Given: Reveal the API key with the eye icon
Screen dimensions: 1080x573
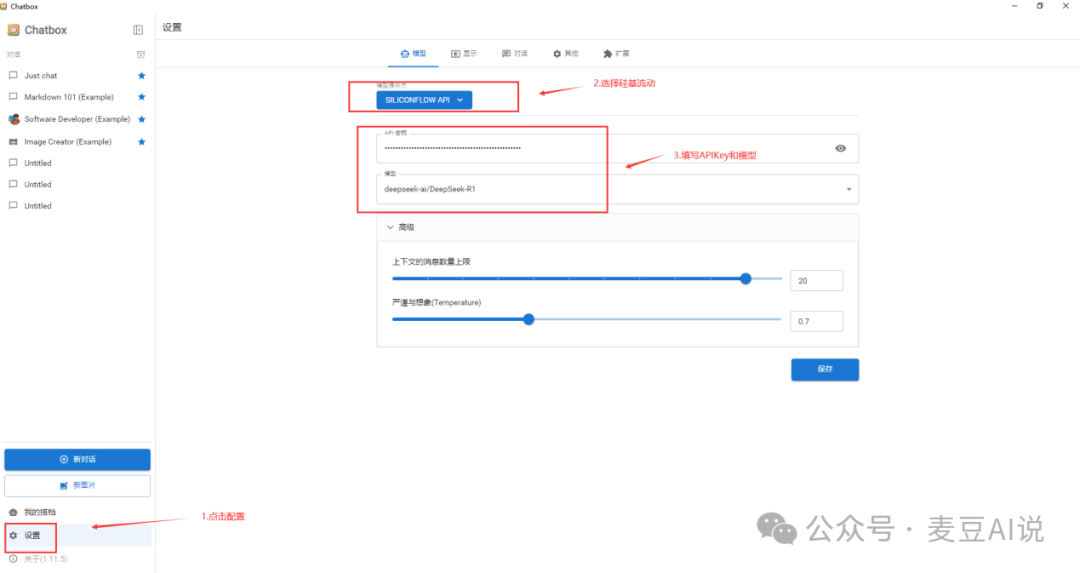Looking at the screenshot, I should point(840,148).
